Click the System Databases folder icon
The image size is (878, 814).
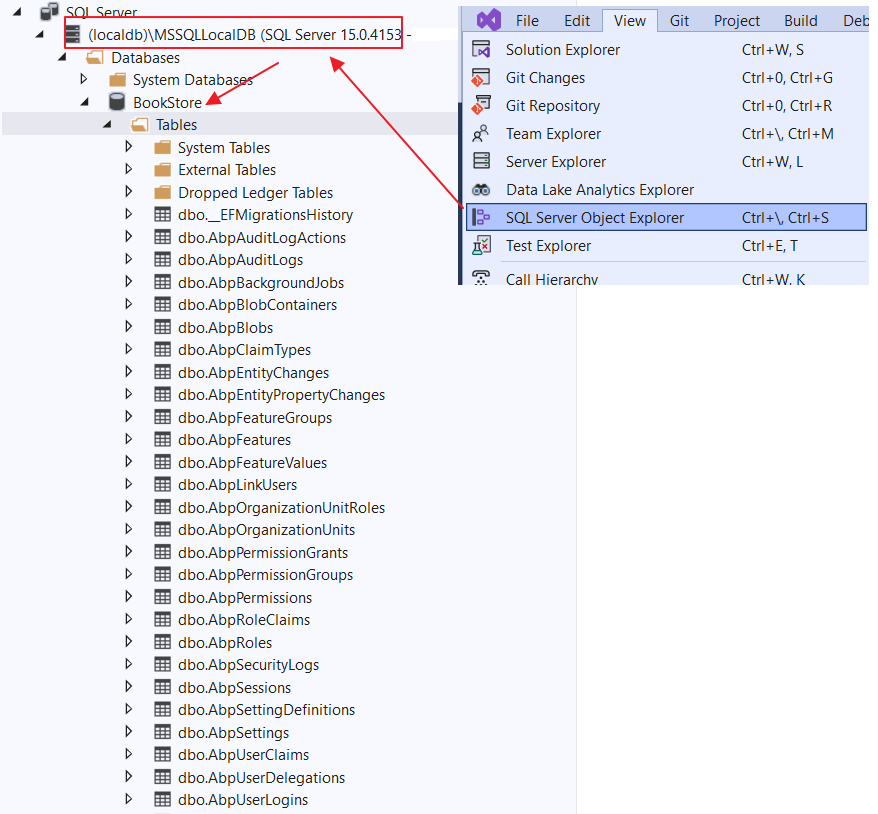tap(117, 80)
